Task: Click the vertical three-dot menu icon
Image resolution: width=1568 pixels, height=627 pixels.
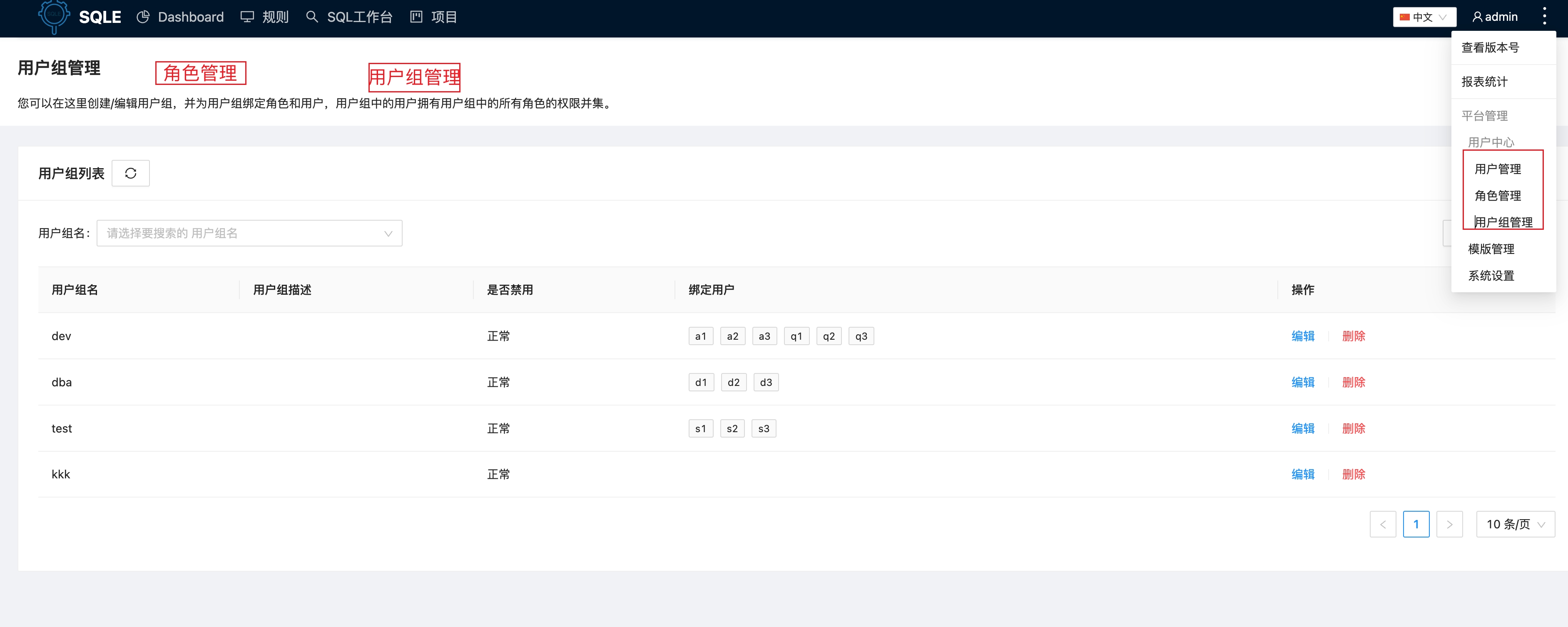Action: (1545, 15)
